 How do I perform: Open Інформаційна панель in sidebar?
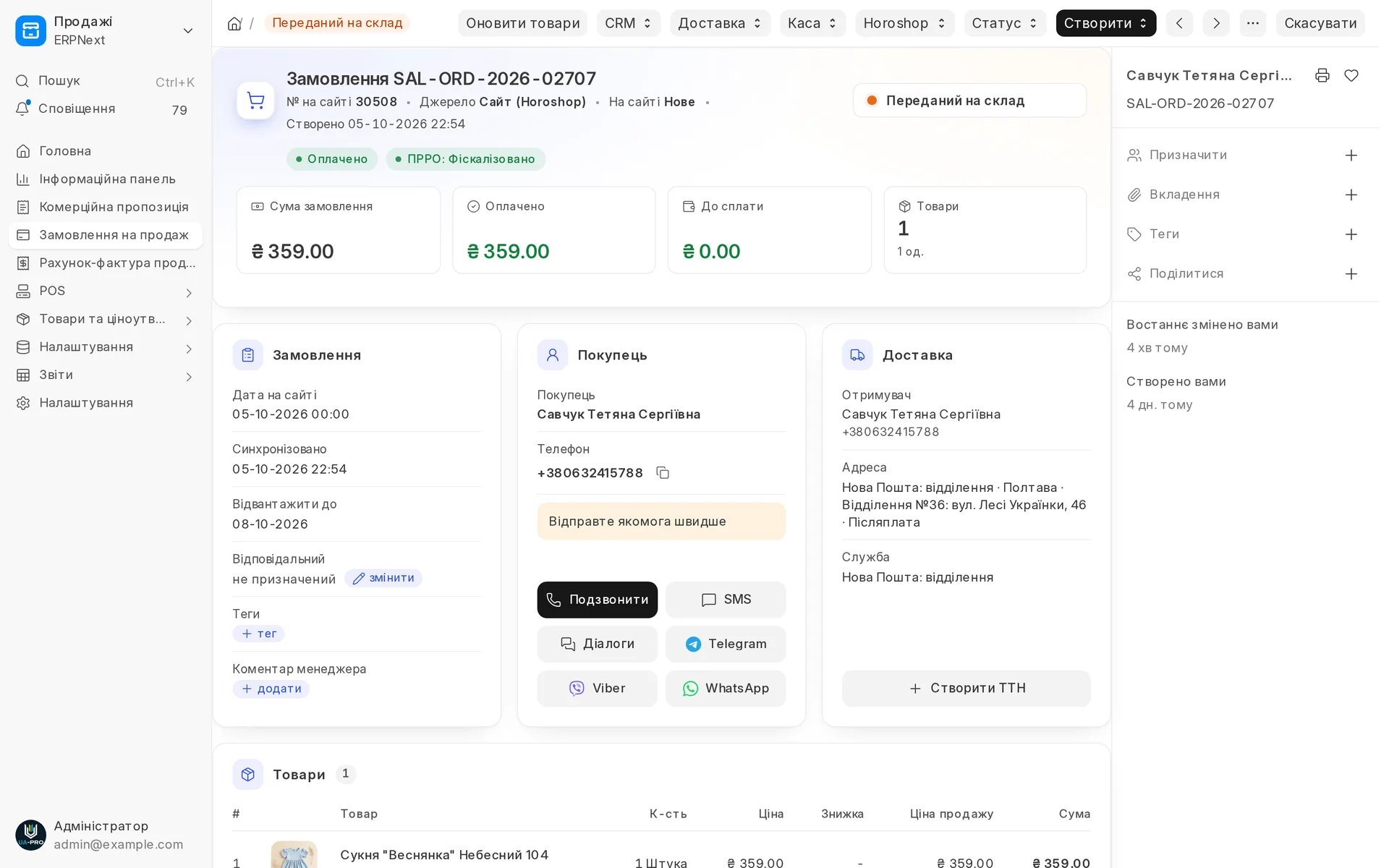point(106,179)
